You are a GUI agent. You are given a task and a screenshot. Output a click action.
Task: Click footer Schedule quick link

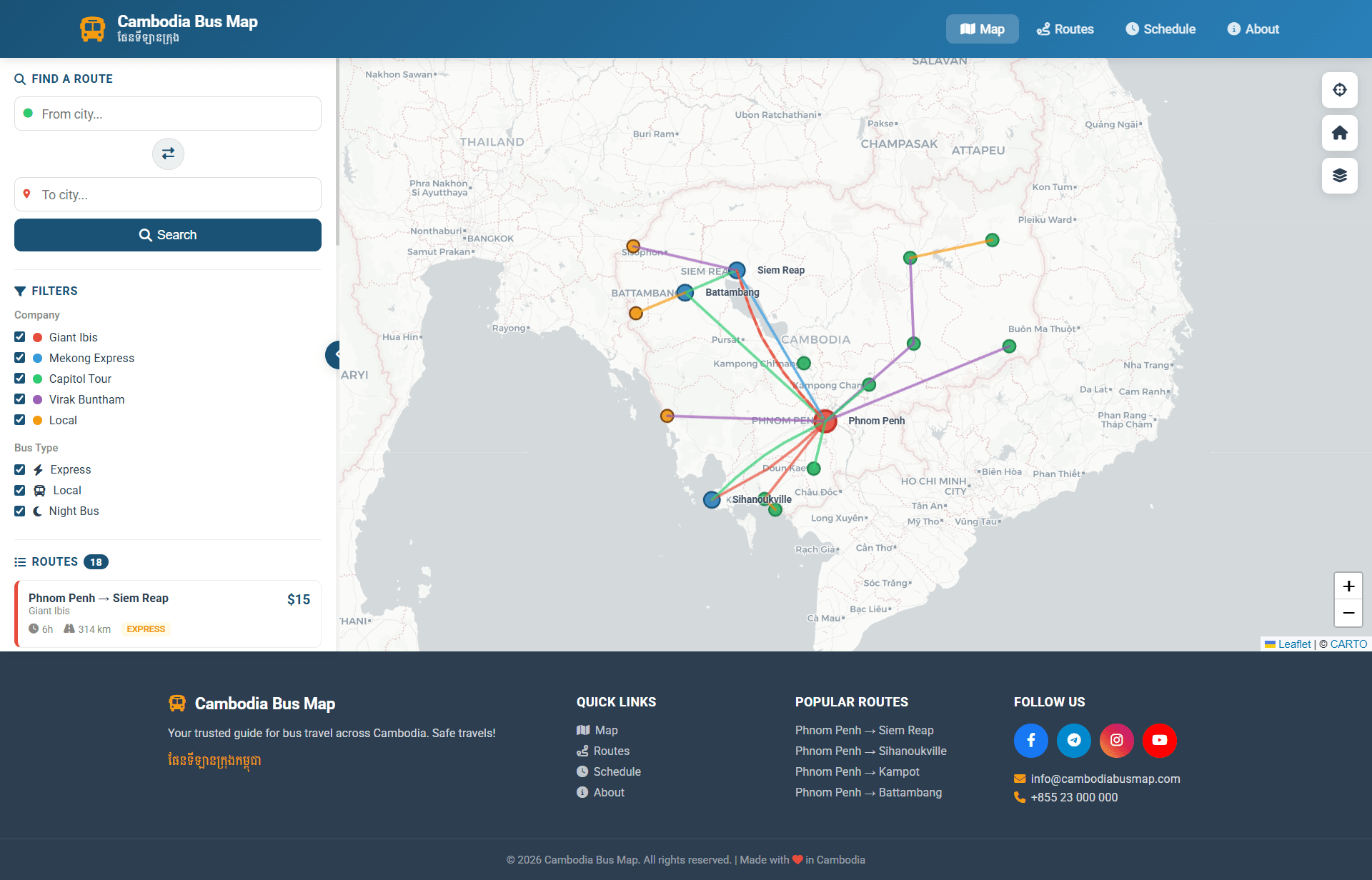pyautogui.click(x=609, y=771)
